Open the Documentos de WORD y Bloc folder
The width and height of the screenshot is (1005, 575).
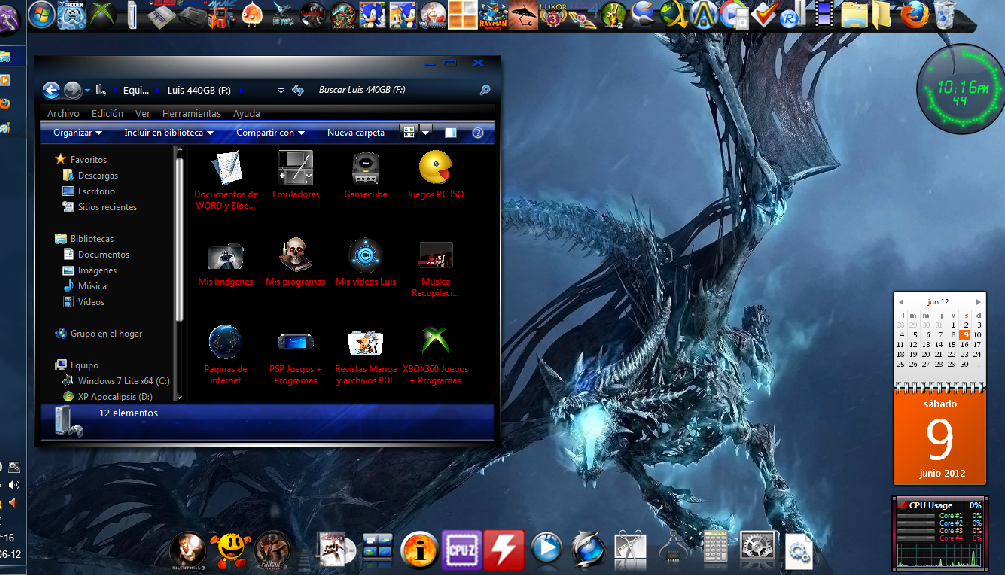[x=226, y=181]
